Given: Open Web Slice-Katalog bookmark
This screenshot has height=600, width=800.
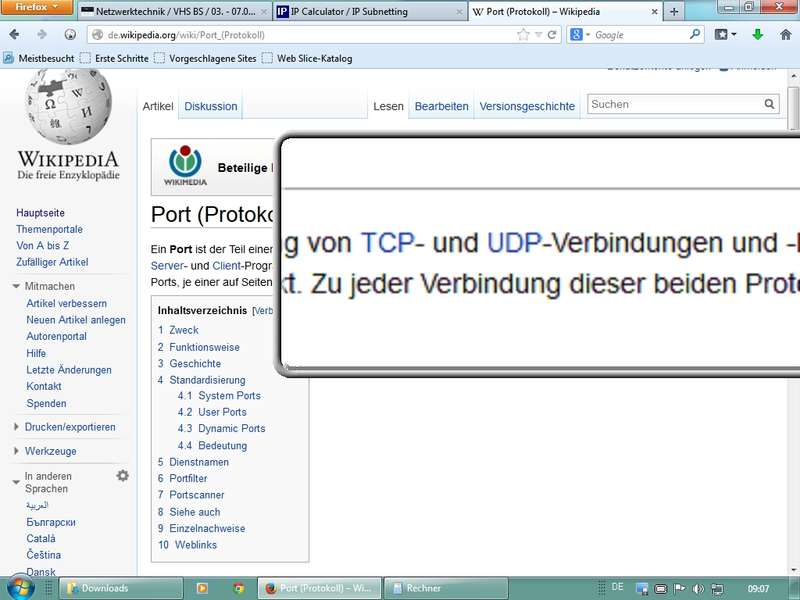Looking at the screenshot, I should (307, 58).
